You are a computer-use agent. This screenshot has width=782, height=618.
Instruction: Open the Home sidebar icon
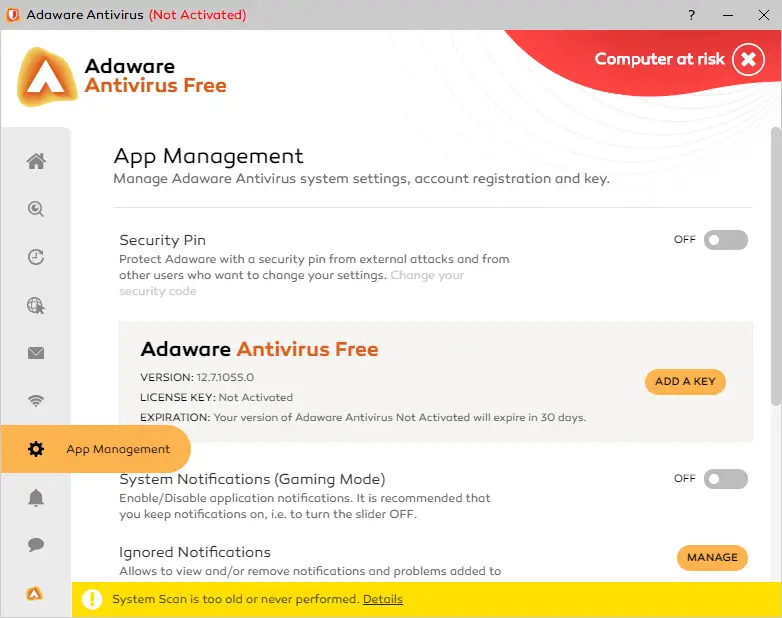pyautogui.click(x=36, y=161)
